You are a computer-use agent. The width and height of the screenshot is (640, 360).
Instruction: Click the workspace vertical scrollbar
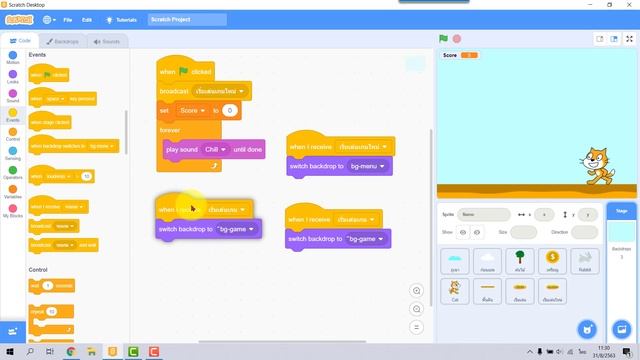[x=430, y=217]
